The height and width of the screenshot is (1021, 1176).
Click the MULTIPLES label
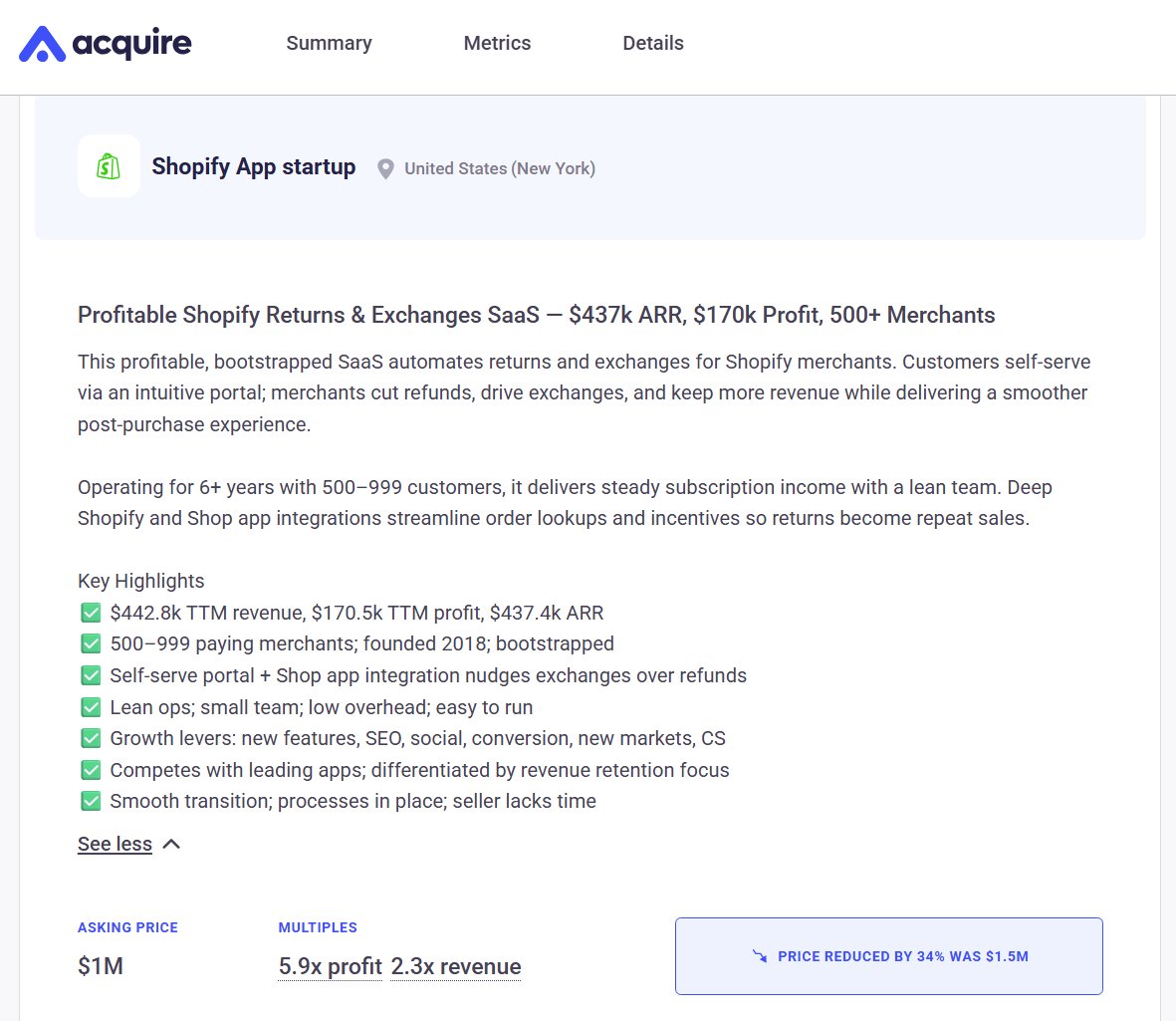[318, 928]
